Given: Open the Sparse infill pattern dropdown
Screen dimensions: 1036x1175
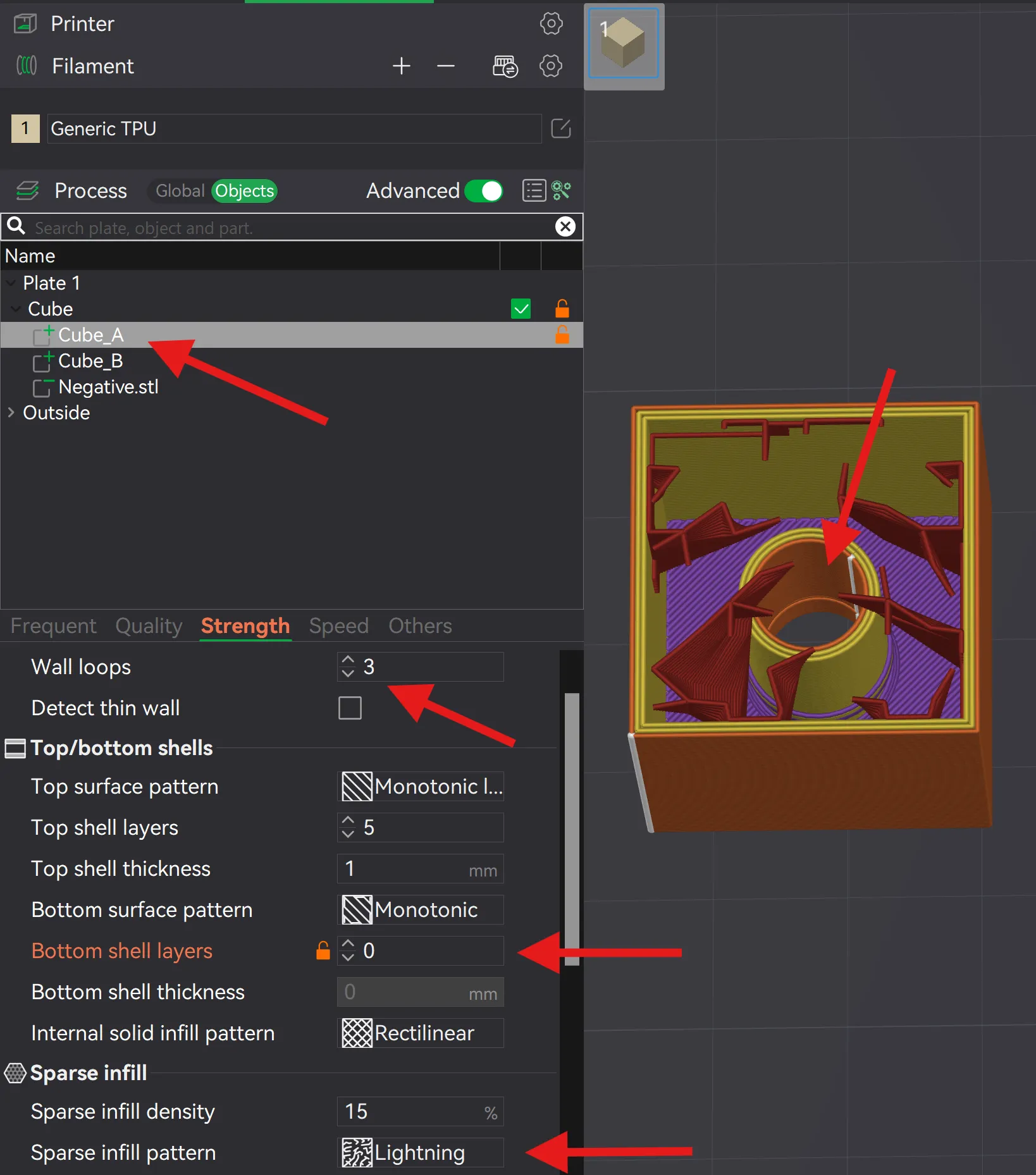Looking at the screenshot, I should 421,1152.
